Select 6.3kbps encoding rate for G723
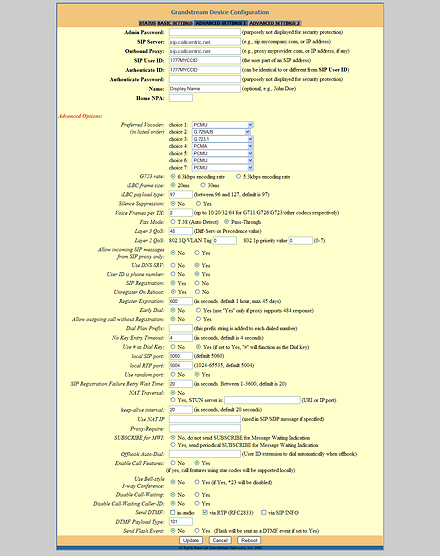 [173, 176]
